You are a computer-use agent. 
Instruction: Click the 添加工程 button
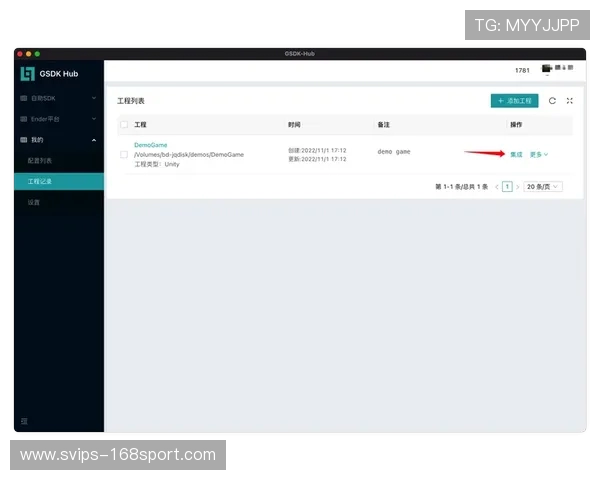click(x=515, y=101)
